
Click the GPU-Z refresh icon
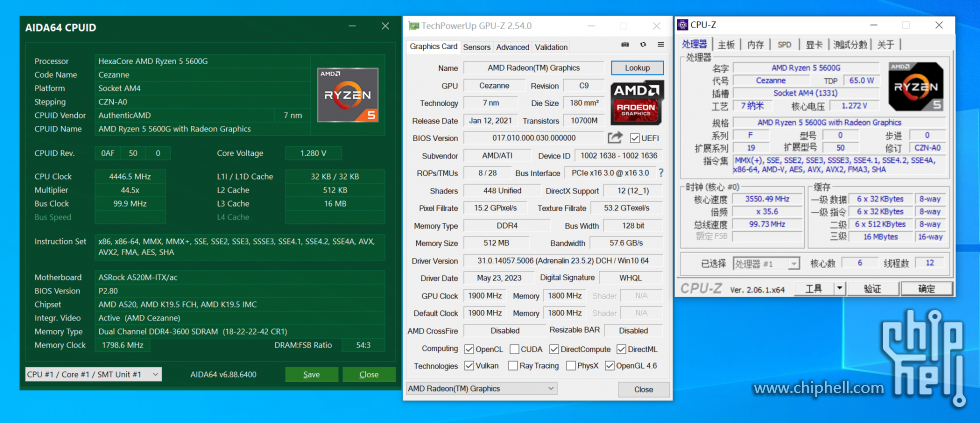[x=642, y=45]
